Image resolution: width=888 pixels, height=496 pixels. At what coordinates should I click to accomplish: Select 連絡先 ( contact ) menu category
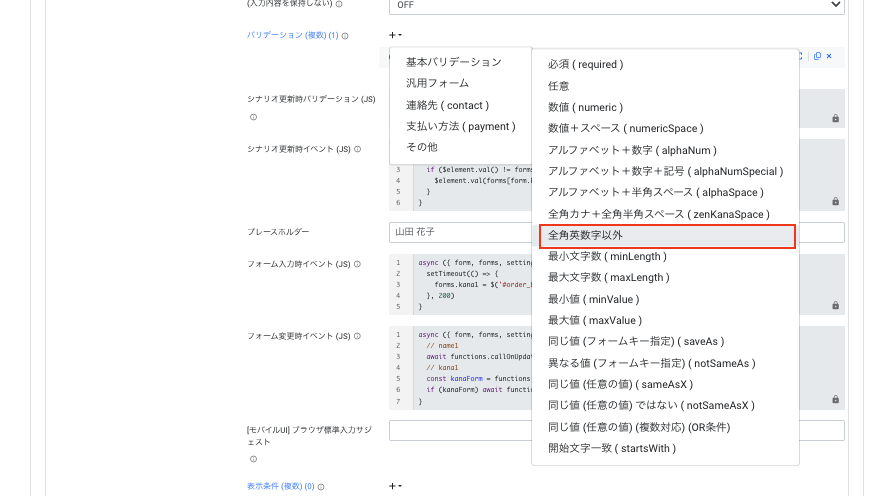click(x=447, y=105)
